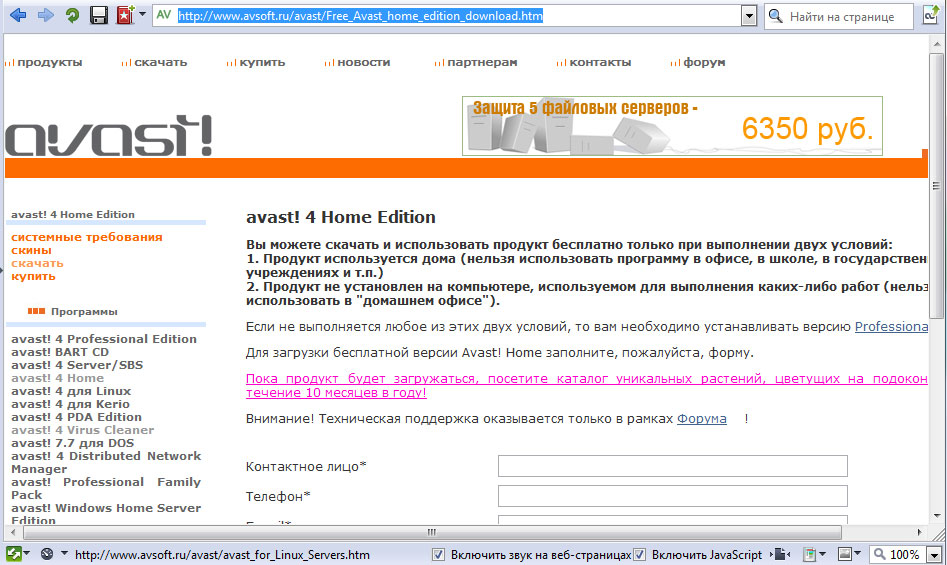Open avast! 4 Virus Cleaner link
The image size is (947, 565).
pyautogui.click(x=82, y=430)
